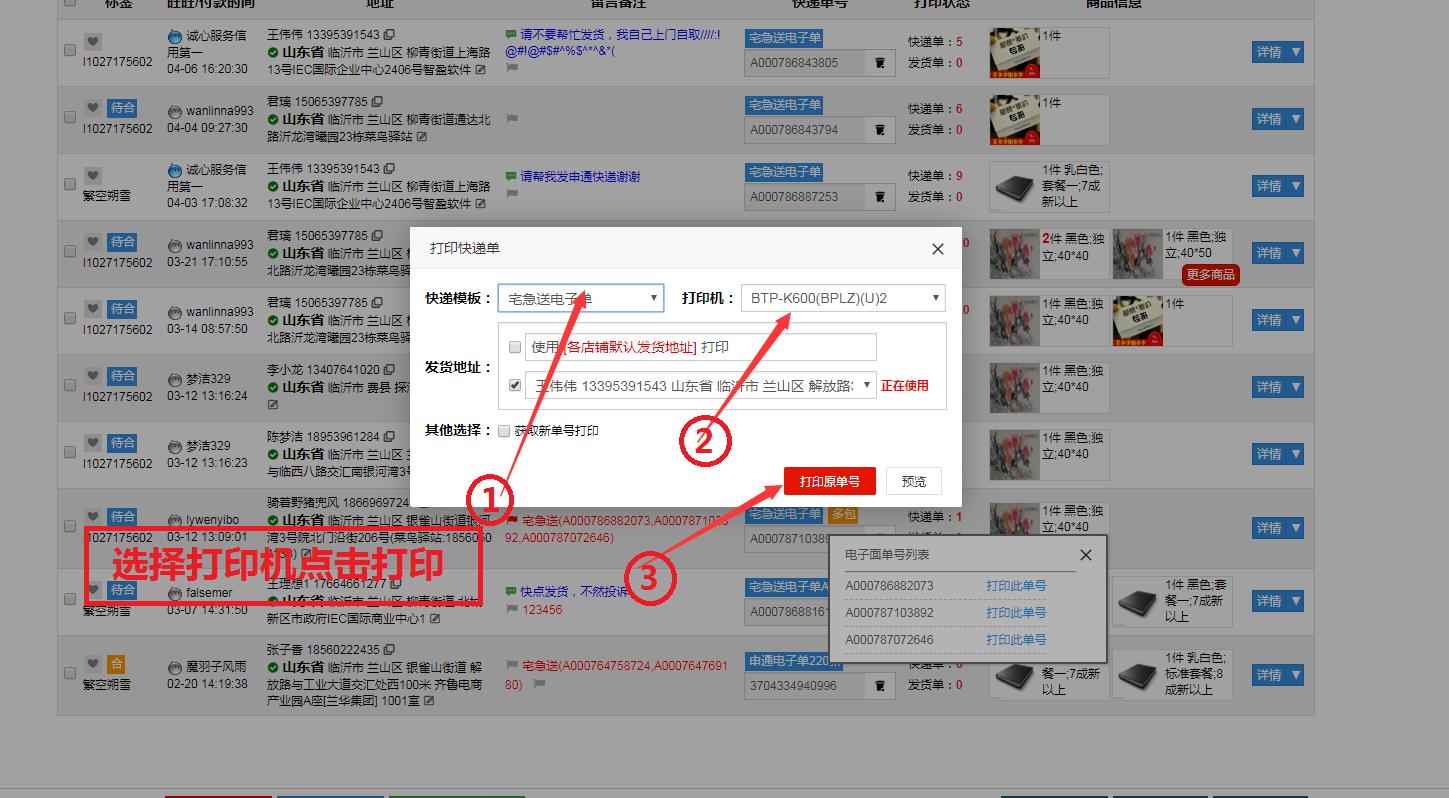The width and height of the screenshot is (1449, 798).
Task: Copy recipient info for 张子香 18560222435
Action: point(389,650)
